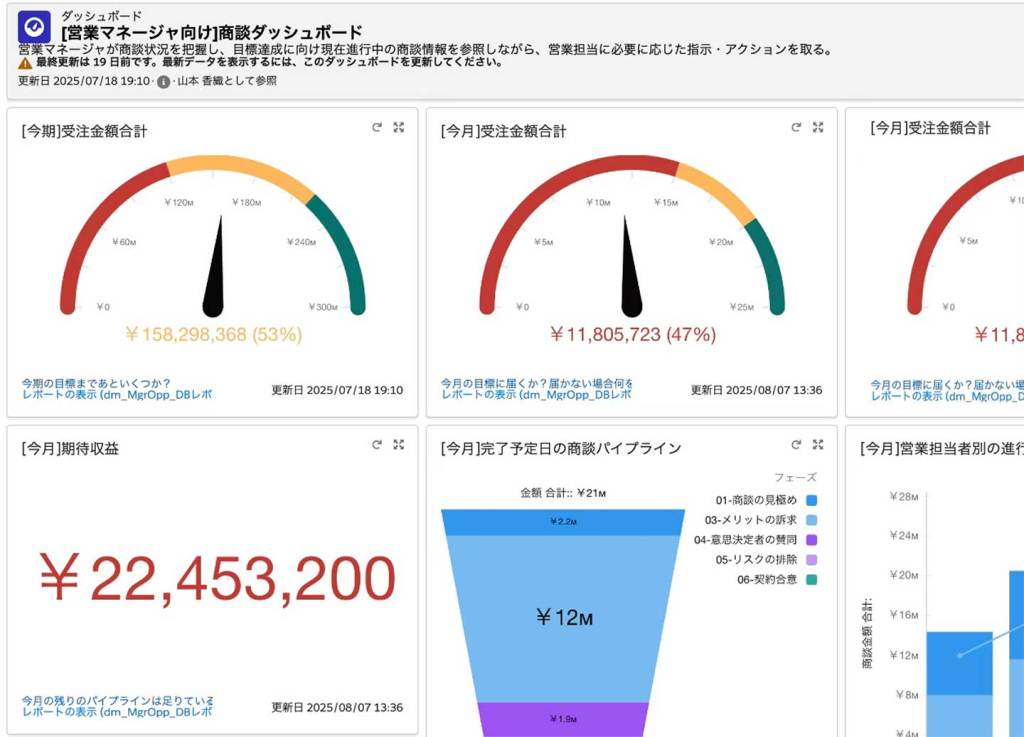Refresh the [今期]受注金額合計 widget
The height and width of the screenshot is (737, 1024).
point(377,127)
